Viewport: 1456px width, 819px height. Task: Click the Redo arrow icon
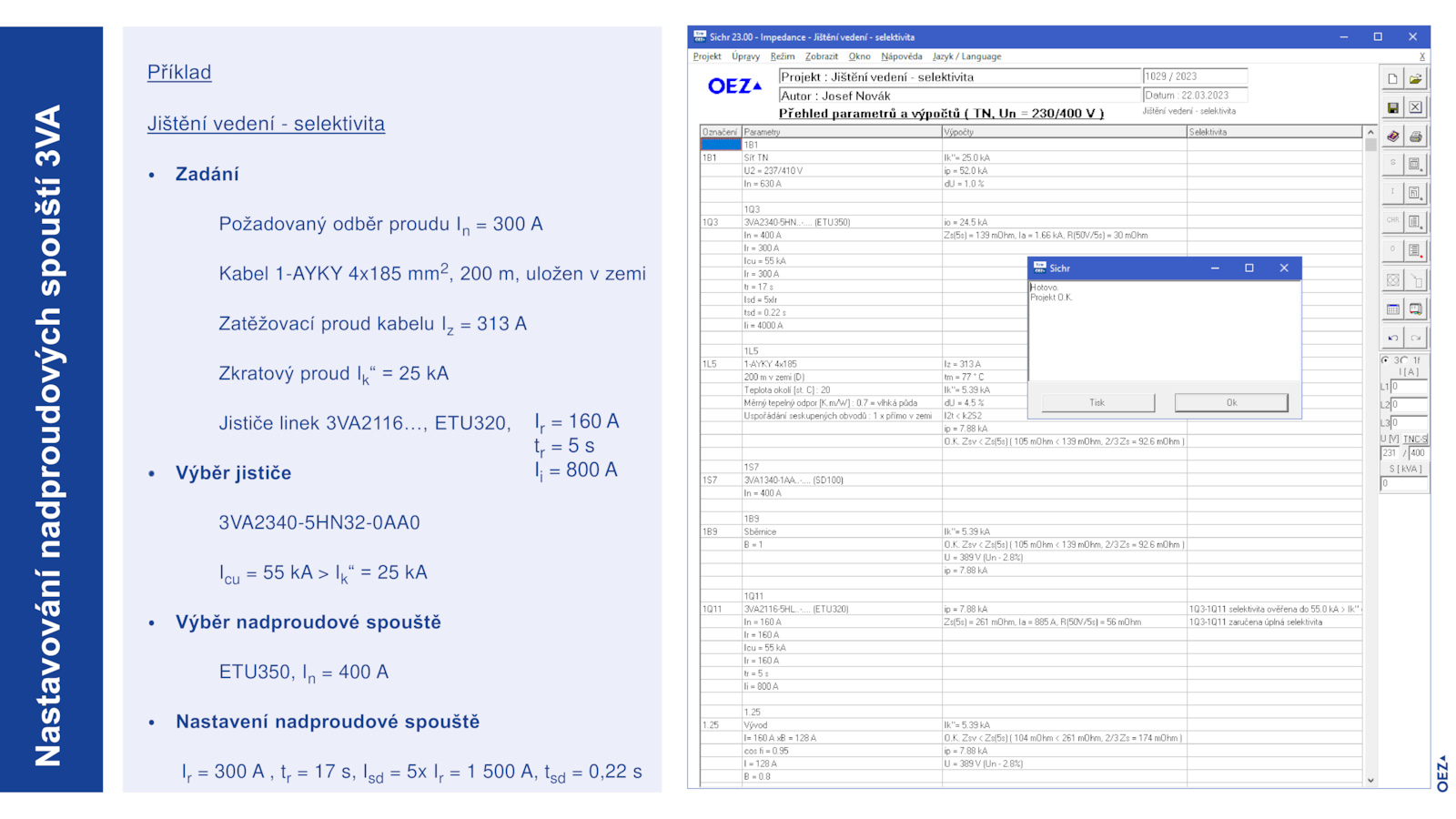(x=1416, y=338)
